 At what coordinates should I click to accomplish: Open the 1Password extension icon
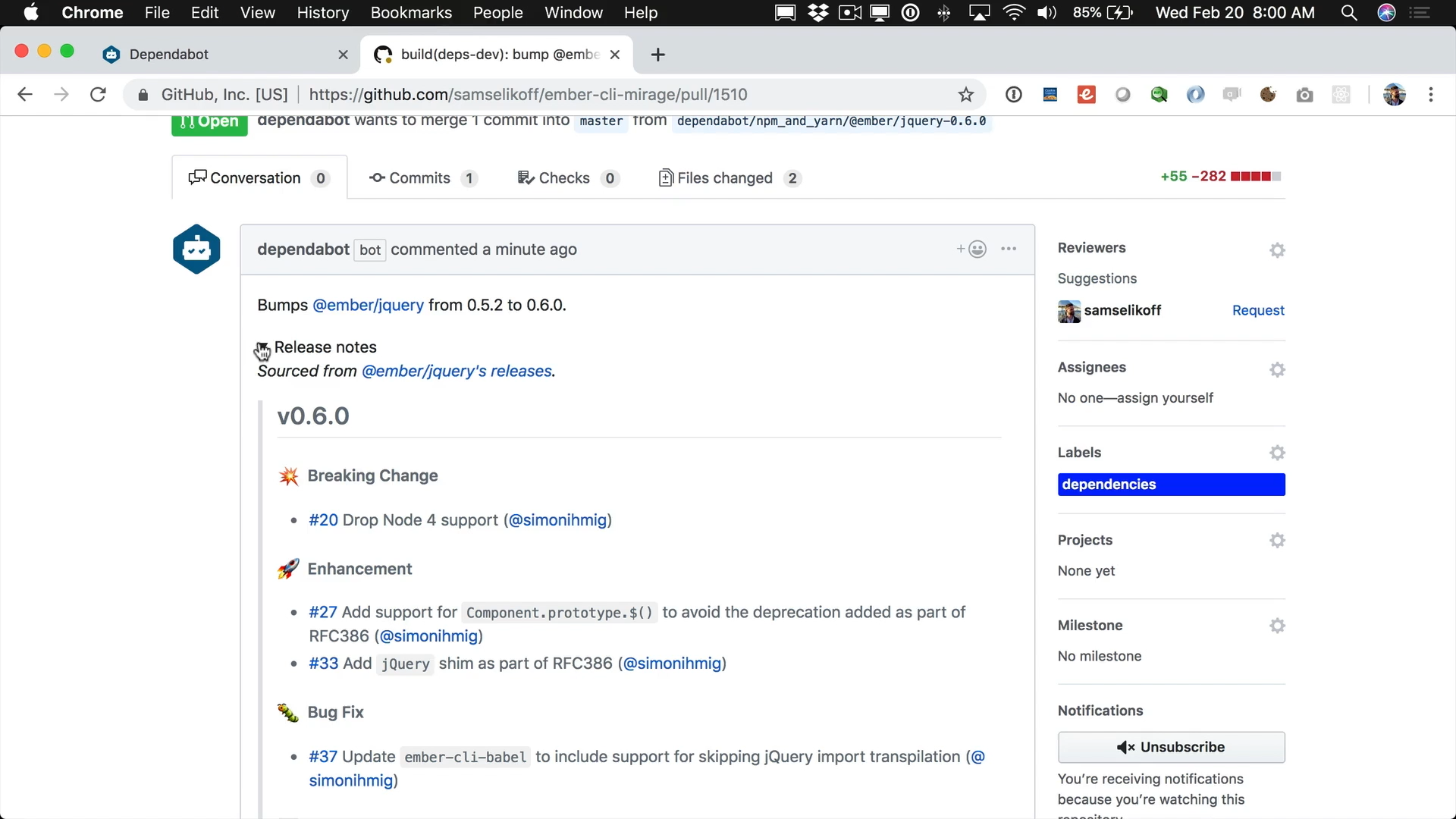pos(1014,95)
